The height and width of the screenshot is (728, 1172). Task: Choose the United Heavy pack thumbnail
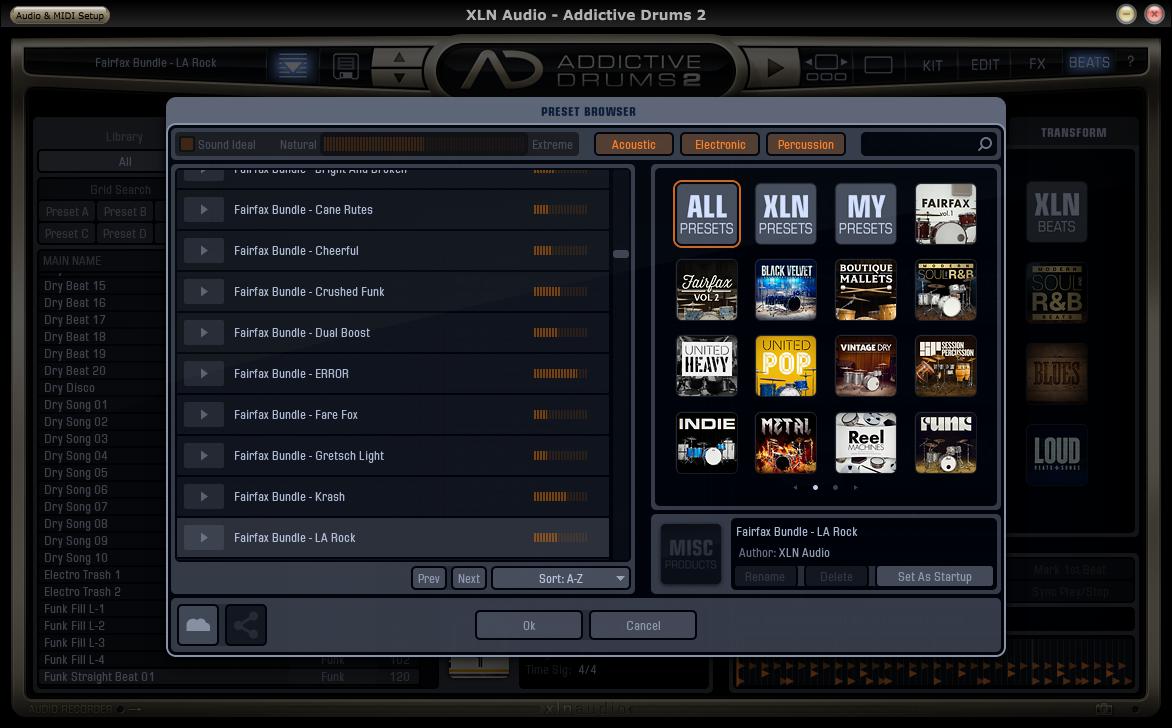point(706,366)
